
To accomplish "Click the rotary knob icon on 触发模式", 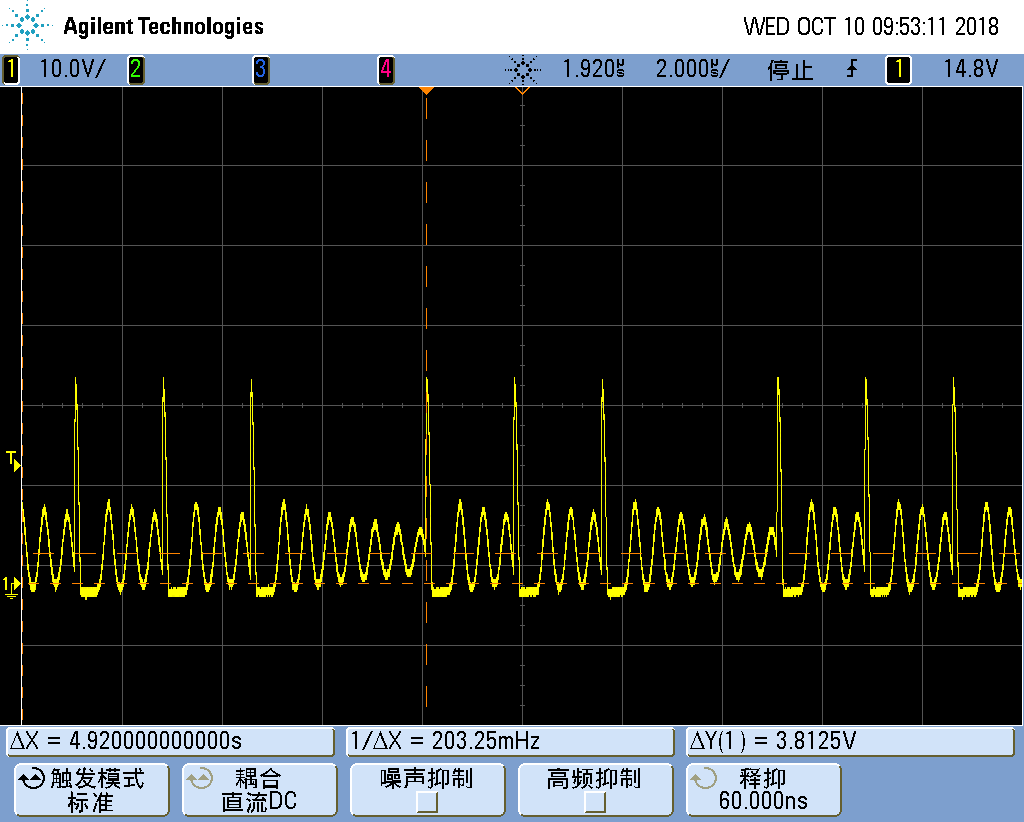I will click(31, 778).
